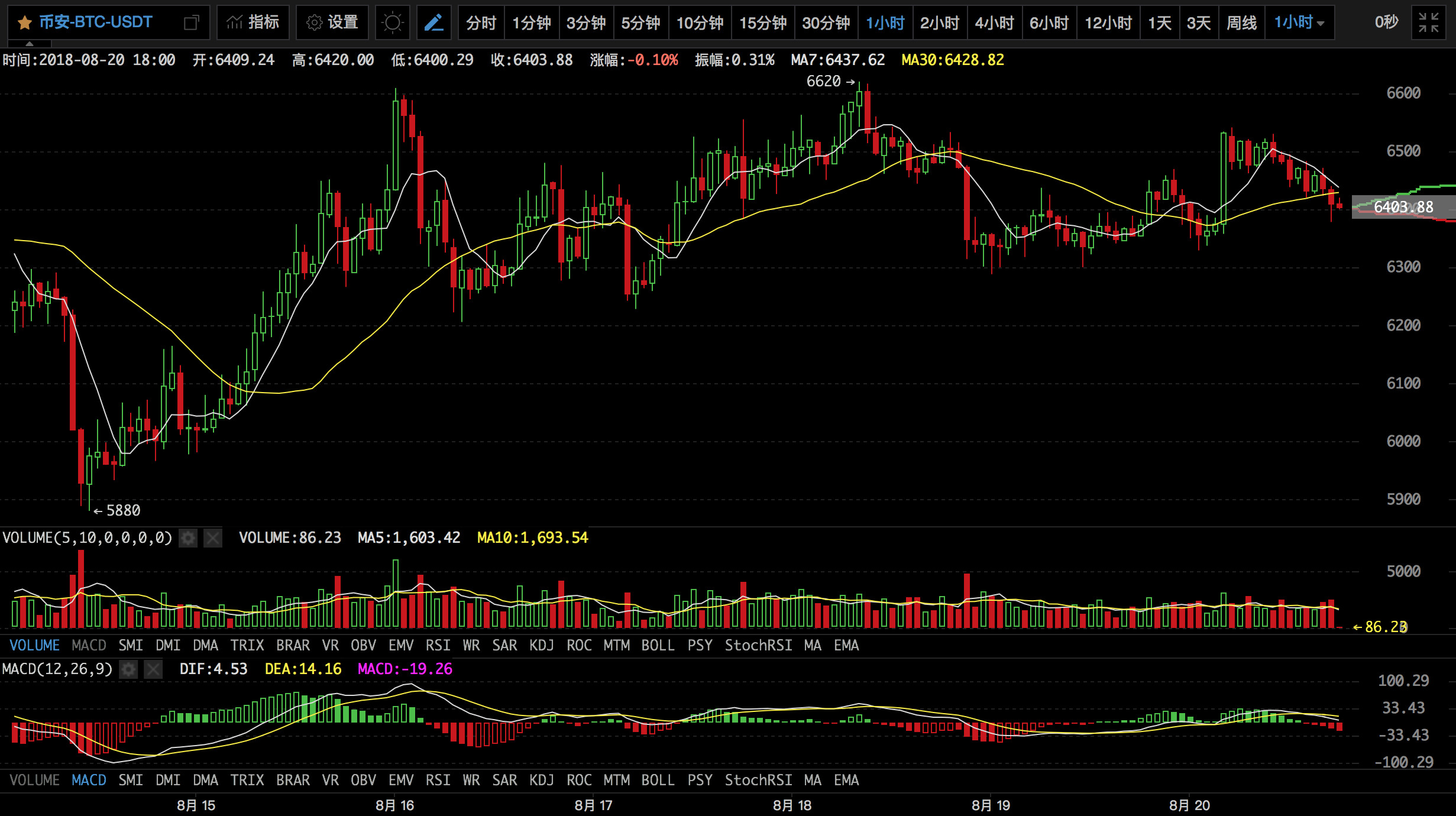Screen dimensions: 1456x816
Task: Close the VOLUME indicator panel with X
Action: pyautogui.click(x=213, y=538)
